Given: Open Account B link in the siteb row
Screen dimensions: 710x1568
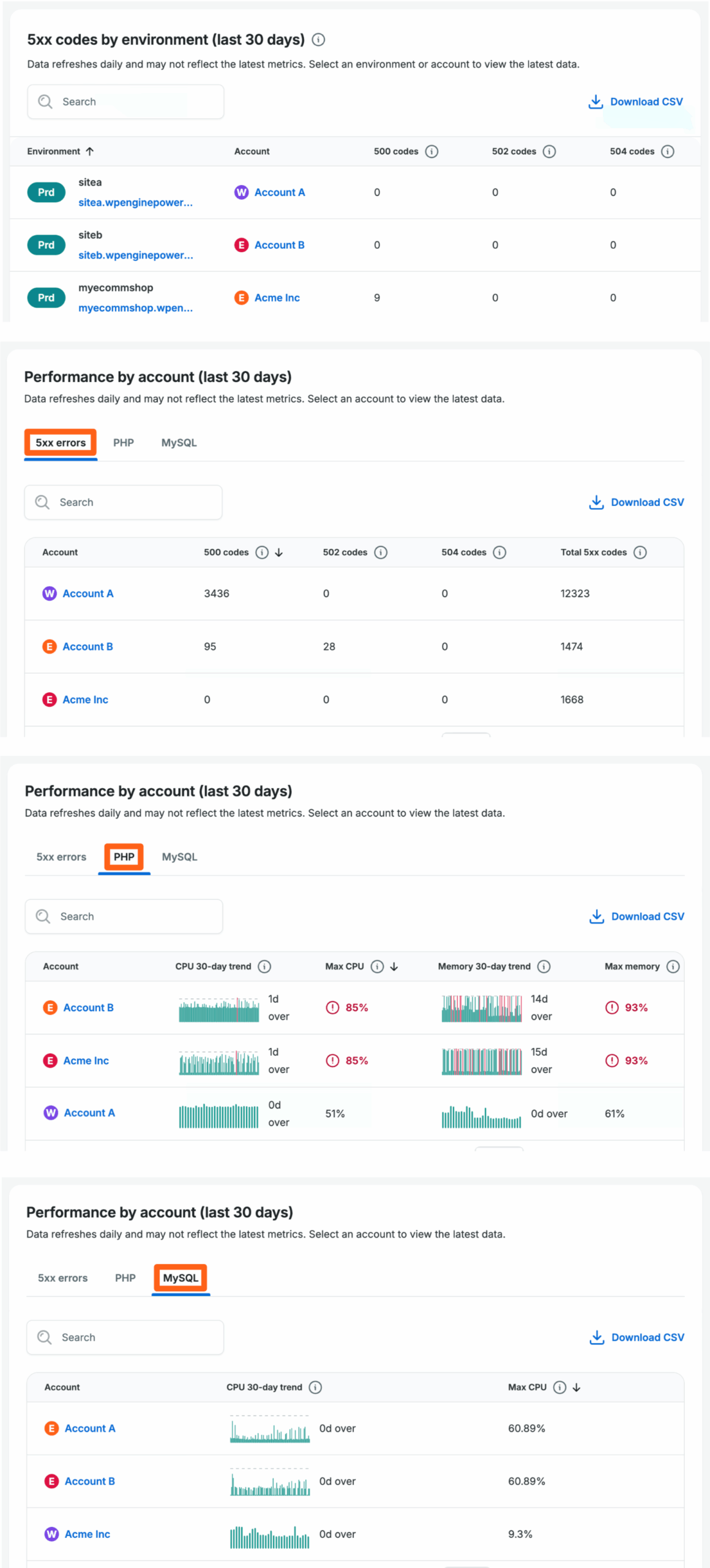Looking at the screenshot, I should [x=279, y=245].
